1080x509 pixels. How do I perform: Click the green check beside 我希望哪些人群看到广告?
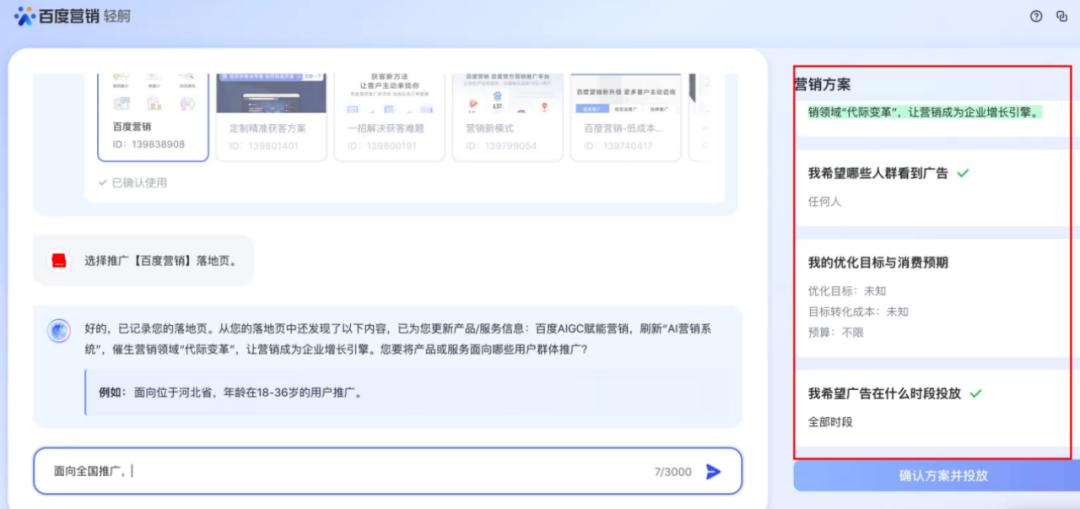(963, 174)
